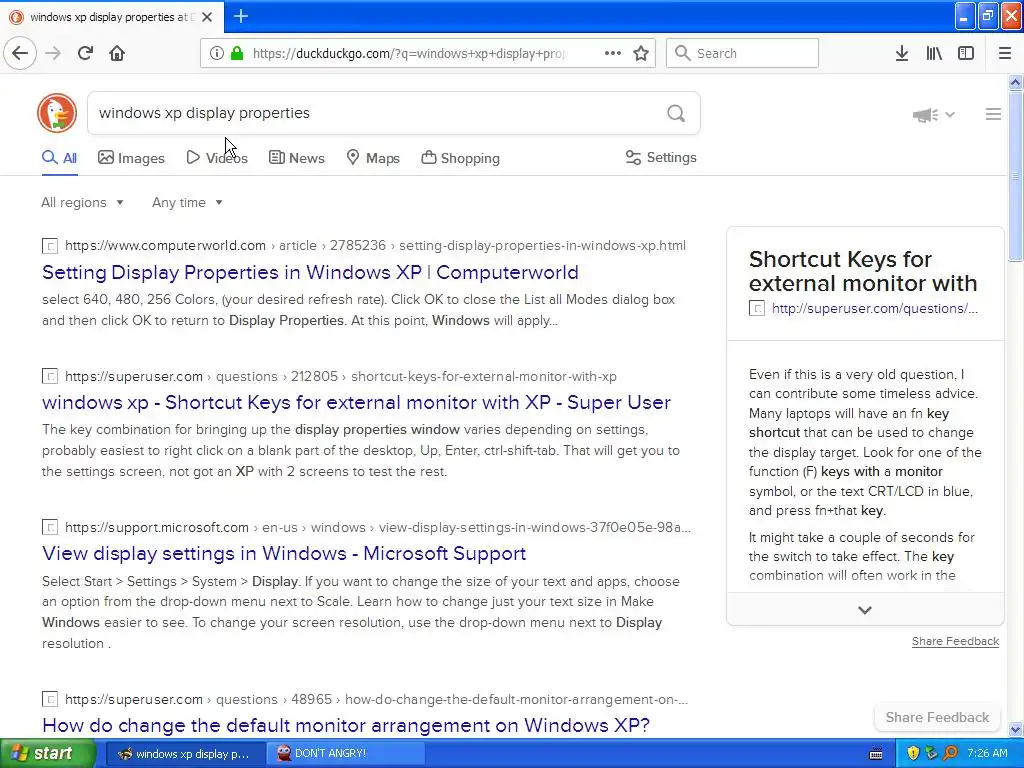This screenshot has height=768, width=1024.
Task: Click the page vertical scrollbar thumb
Action: coord(1015,176)
